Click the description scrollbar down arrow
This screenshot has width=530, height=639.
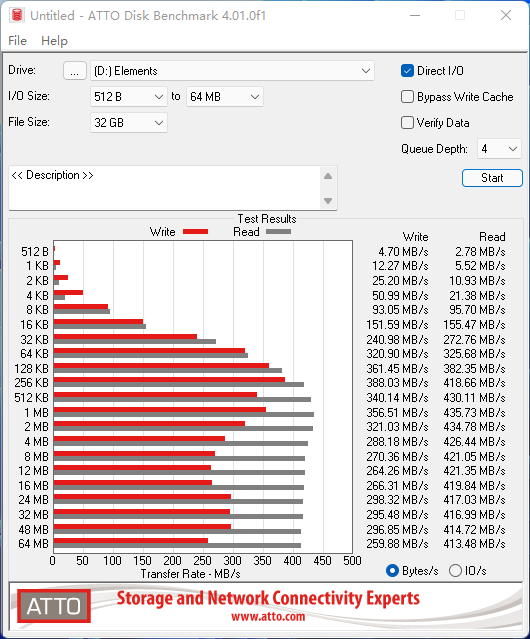coord(328,201)
